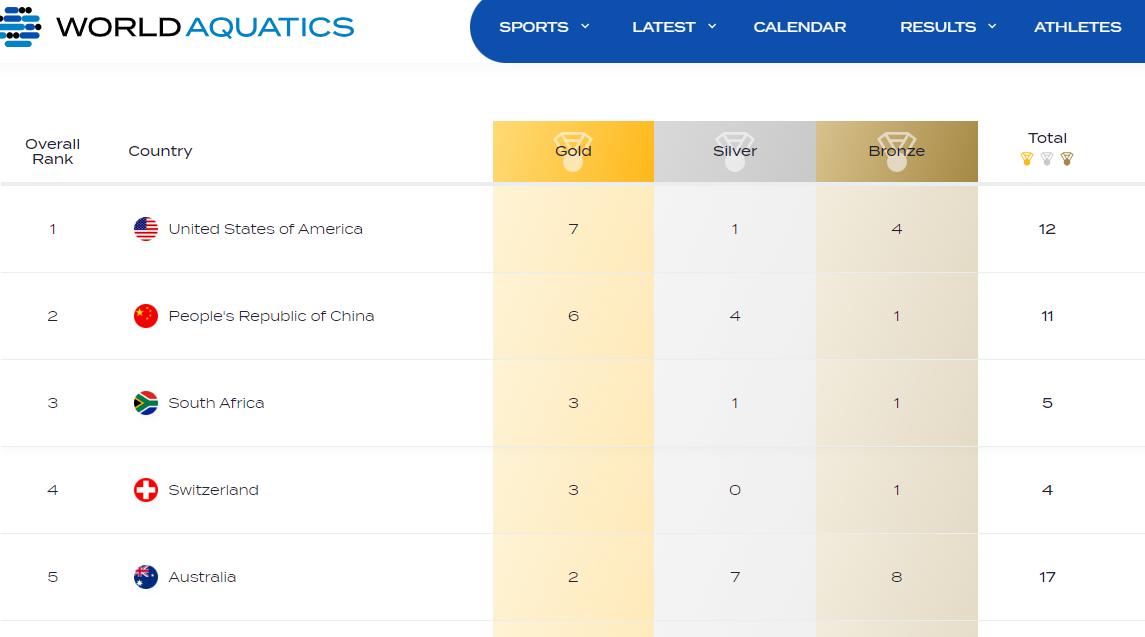Screen dimensions: 1145x637
Task: Click the gold medal icon under Total
Action: pyautogui.click(x=1027, y=159)
